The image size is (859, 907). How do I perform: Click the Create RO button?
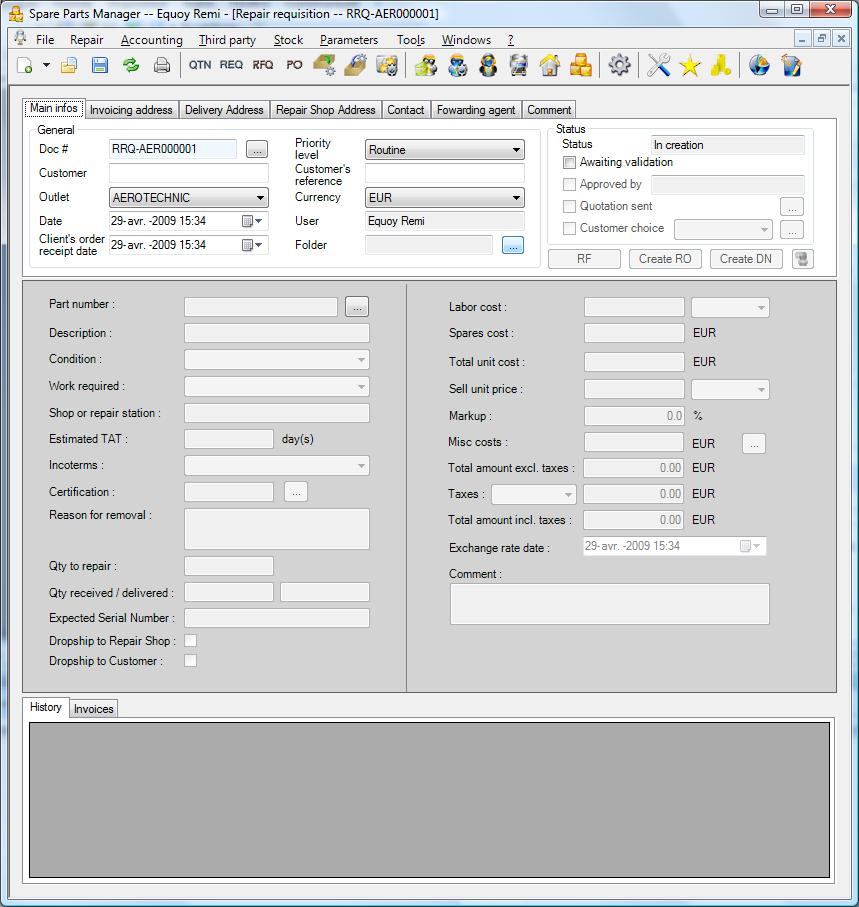(665, 259)
